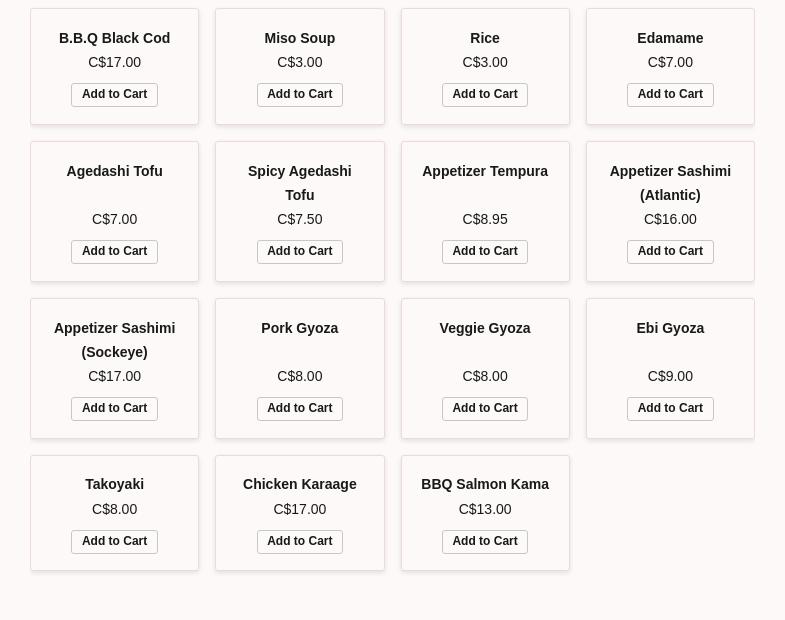Add Agedashi Tofu to cart
The image size is (785, 620).
click(x=114, y=252)
